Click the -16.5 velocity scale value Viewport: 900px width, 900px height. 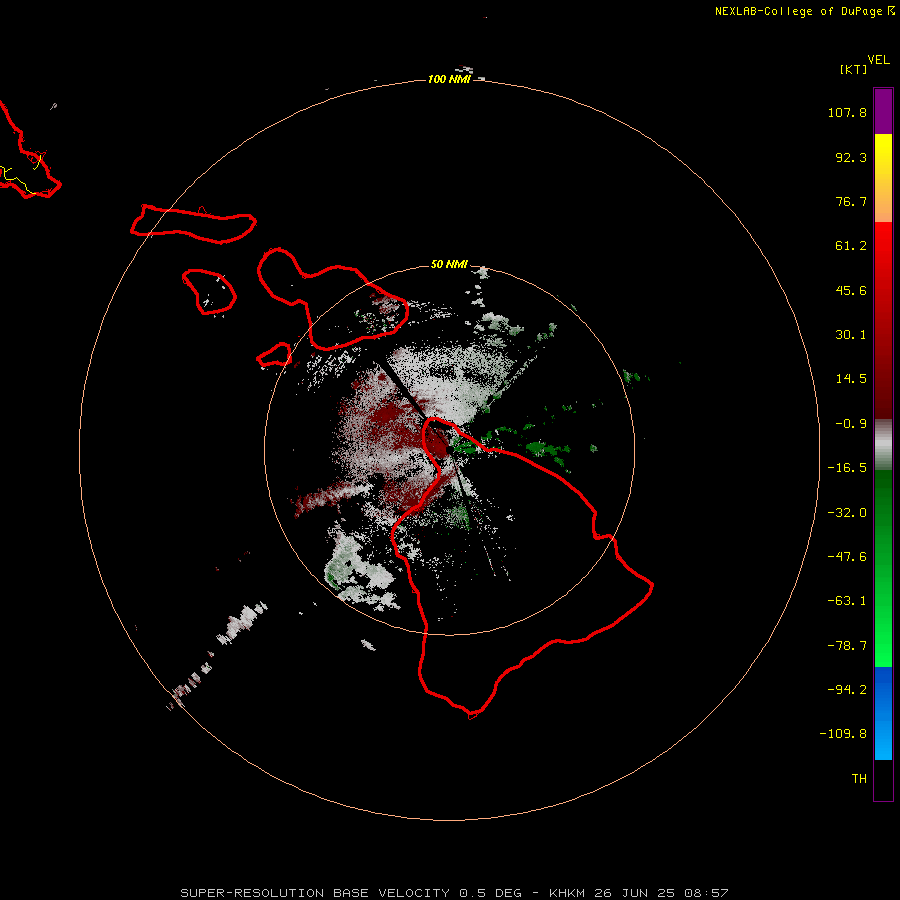click(x=847, y=468)
